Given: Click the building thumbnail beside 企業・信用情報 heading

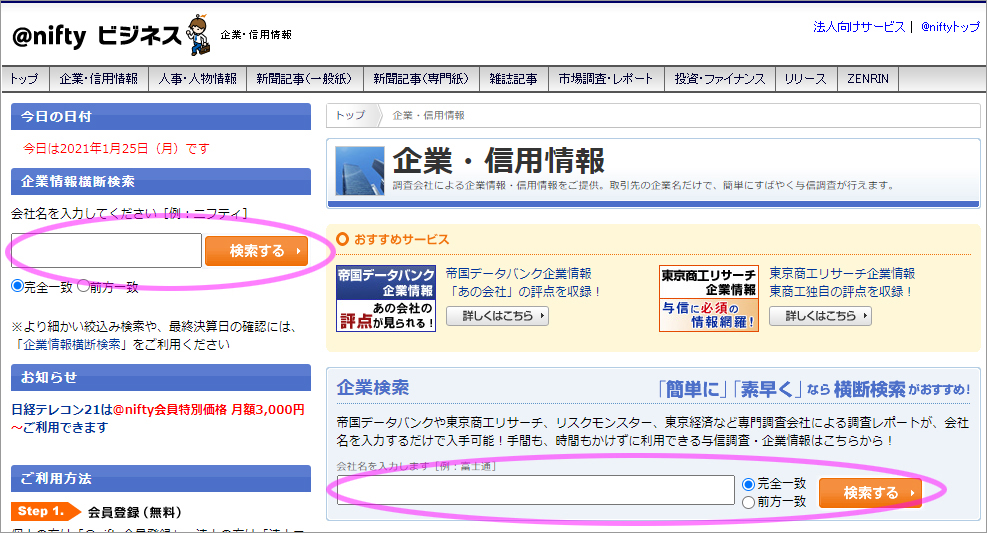Looking at the screenshot, I should pyautogui.click(x=359, y=171).
